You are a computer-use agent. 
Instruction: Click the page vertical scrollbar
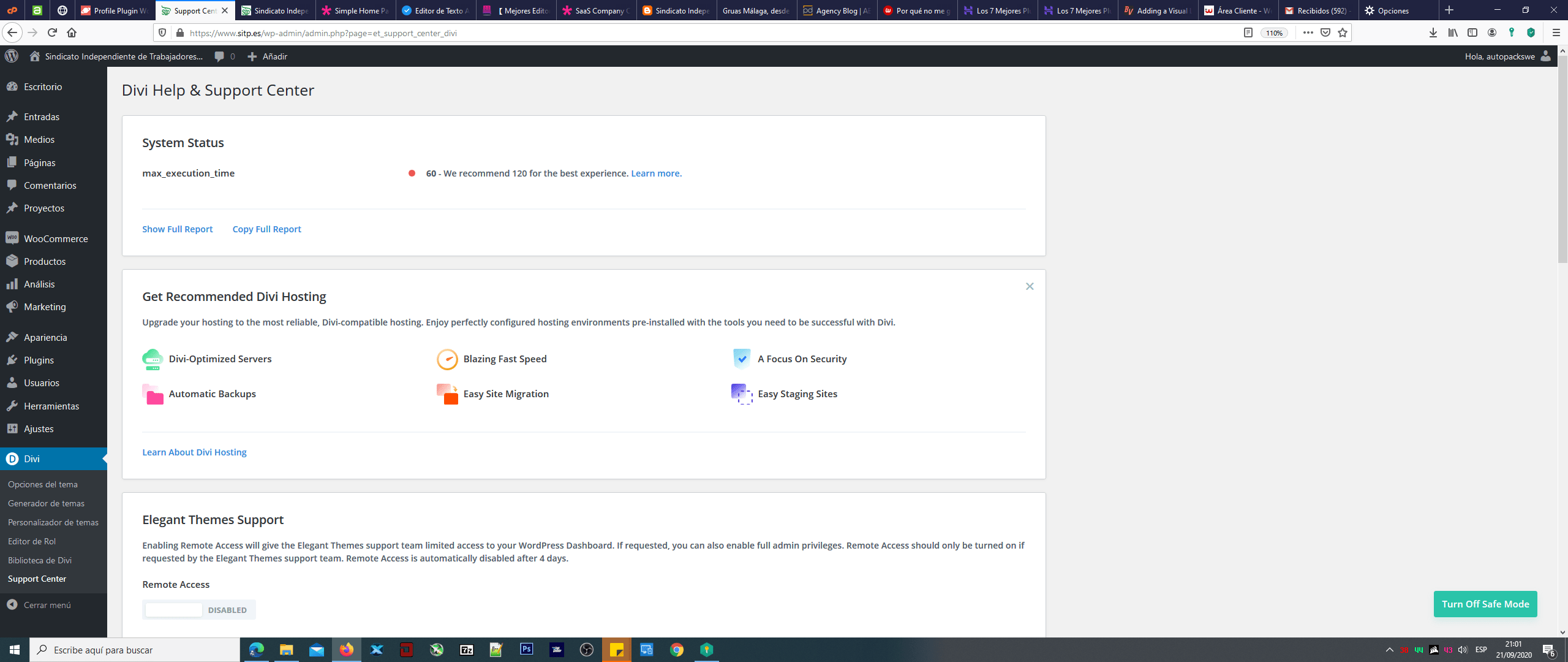point(1562,159)
